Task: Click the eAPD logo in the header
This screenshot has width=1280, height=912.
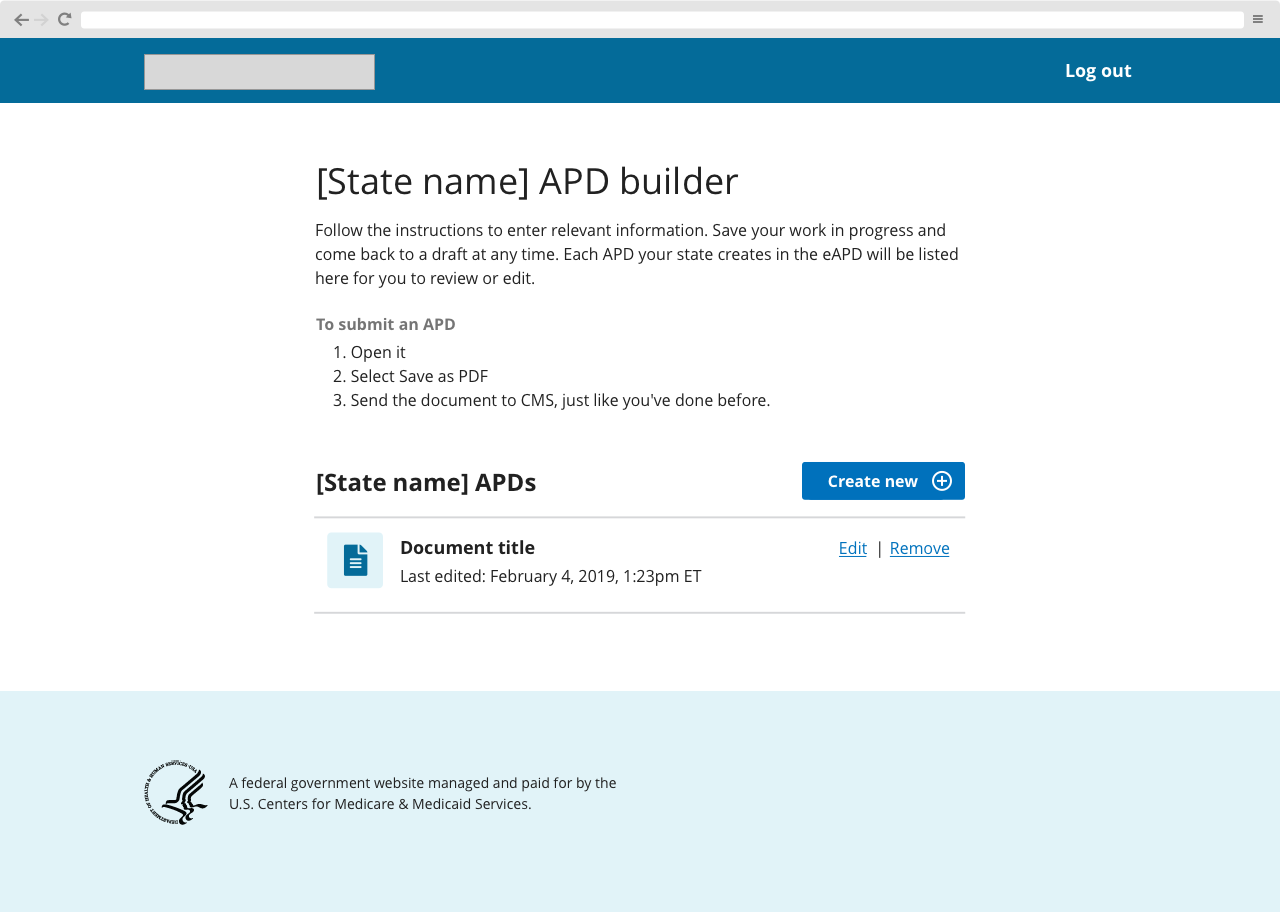Action: [259, 71]
